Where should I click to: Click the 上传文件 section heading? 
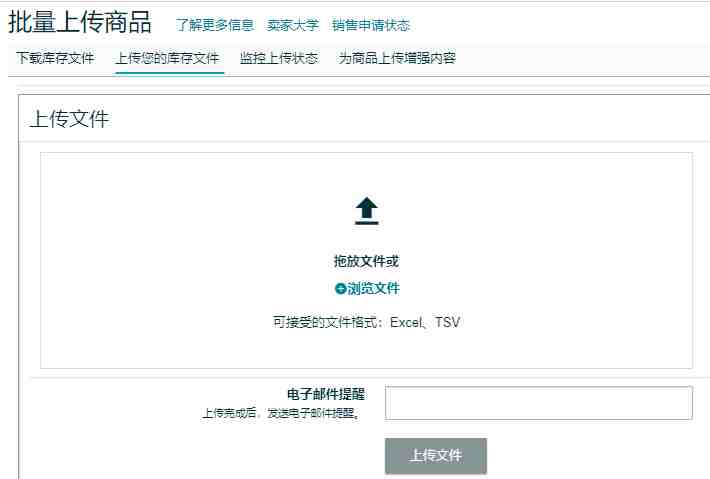pos(69,119)
